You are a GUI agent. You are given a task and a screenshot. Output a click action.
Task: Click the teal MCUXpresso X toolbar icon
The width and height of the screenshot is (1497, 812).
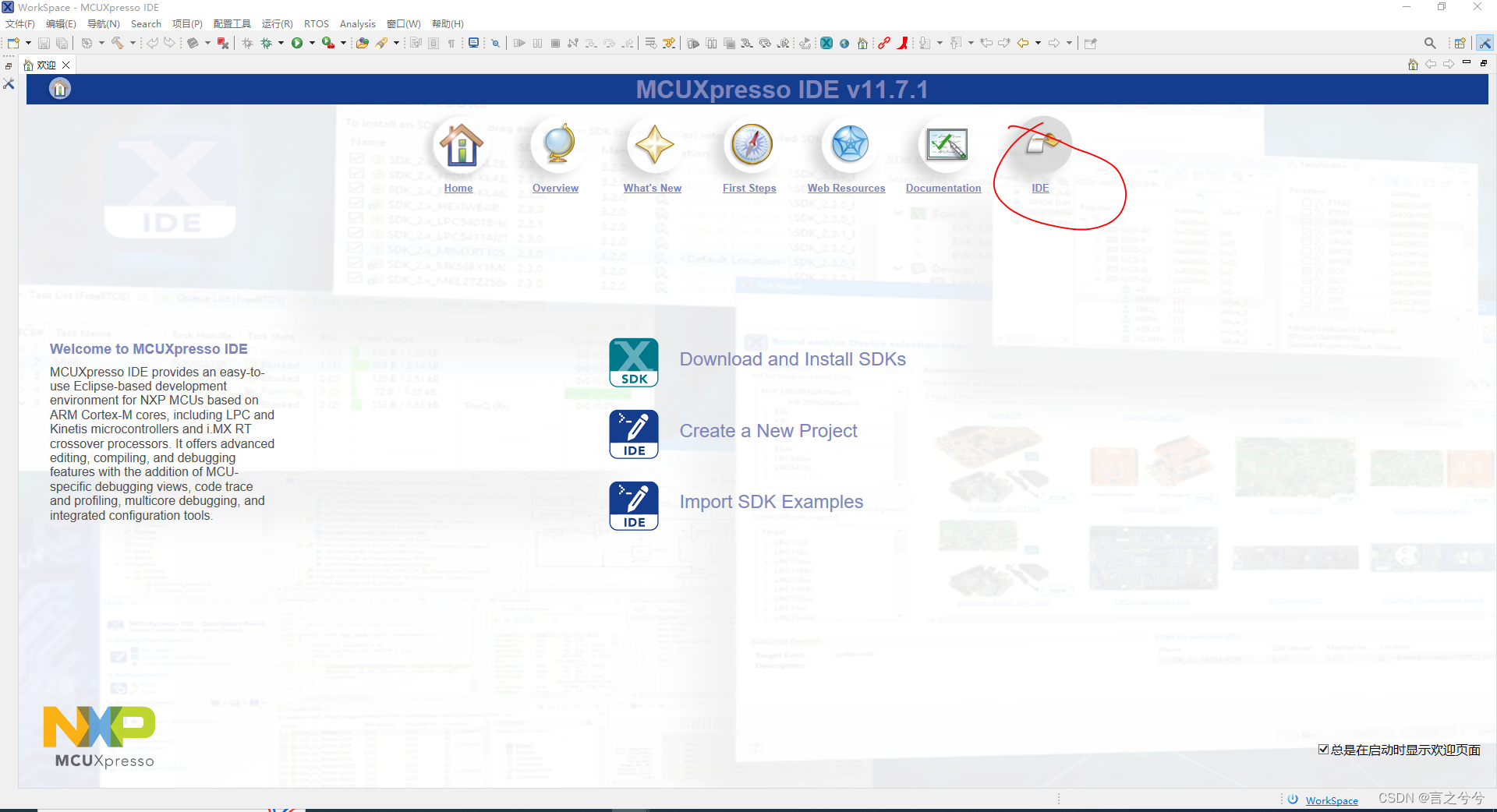click(x=826, y=43)
